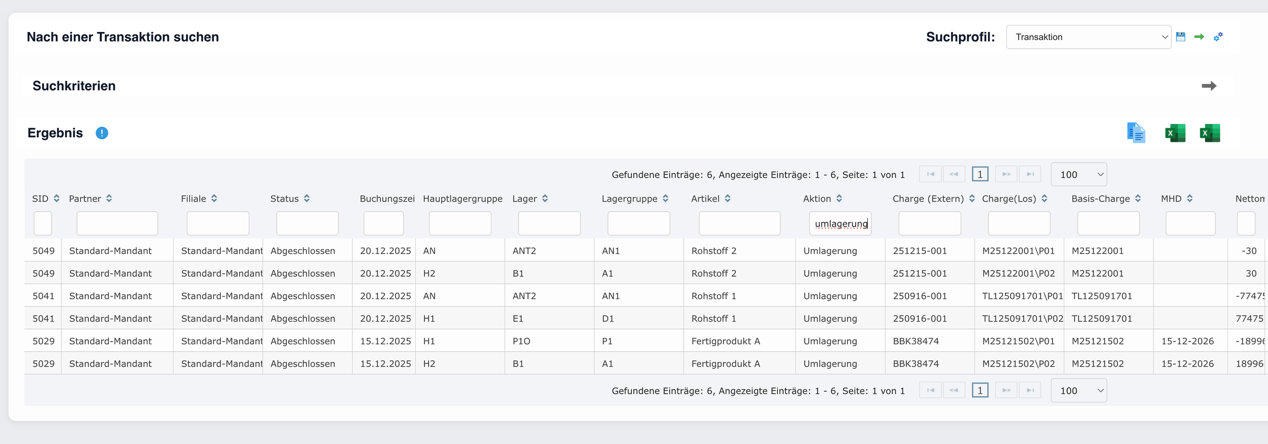Go to first page in bottom paginator
The width and height of the screenshot is (1268, 444).
pyautogui.click(x=930, y=390)
